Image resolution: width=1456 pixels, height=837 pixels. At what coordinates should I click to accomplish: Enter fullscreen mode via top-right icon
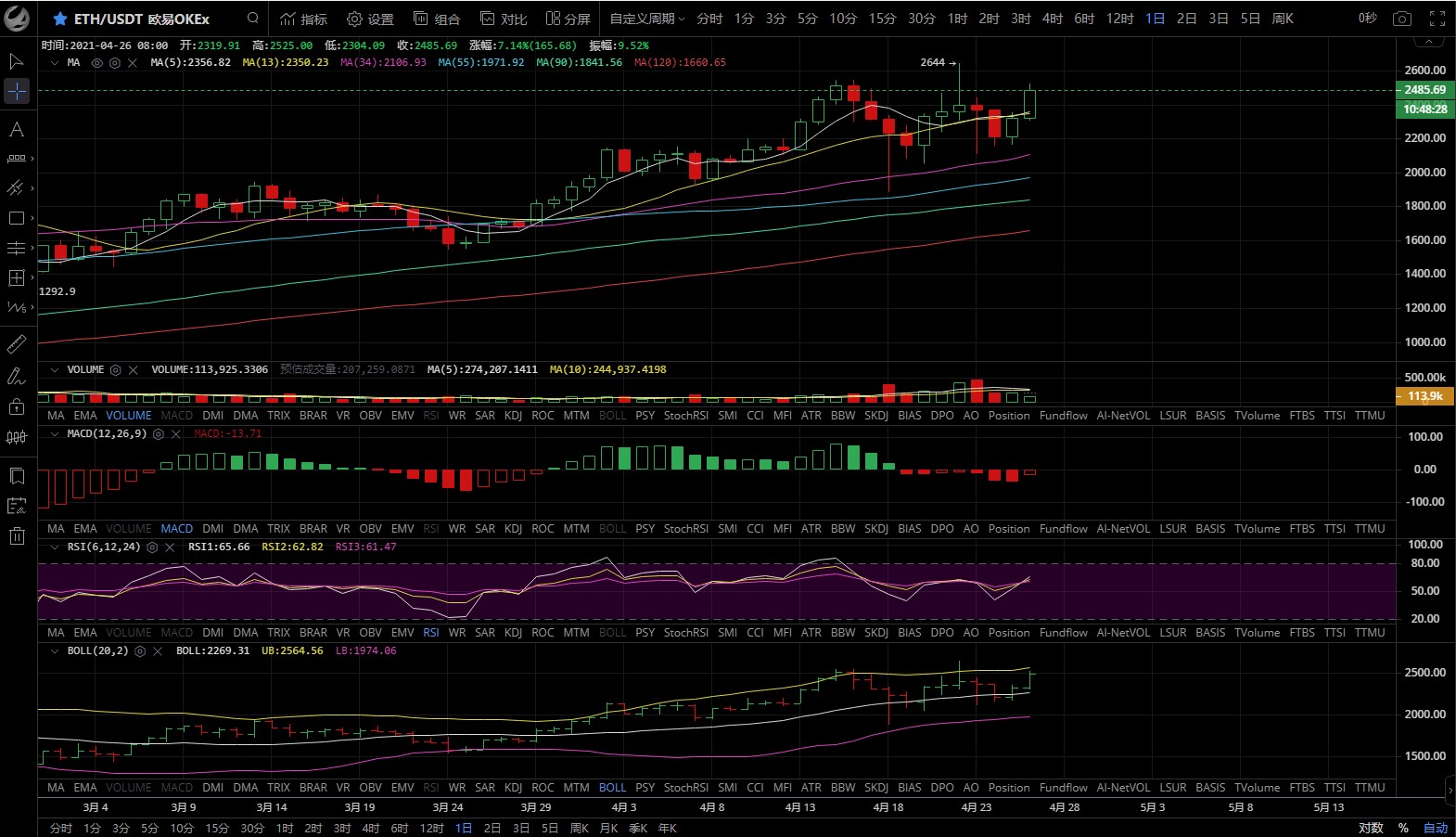[1437, 19]
